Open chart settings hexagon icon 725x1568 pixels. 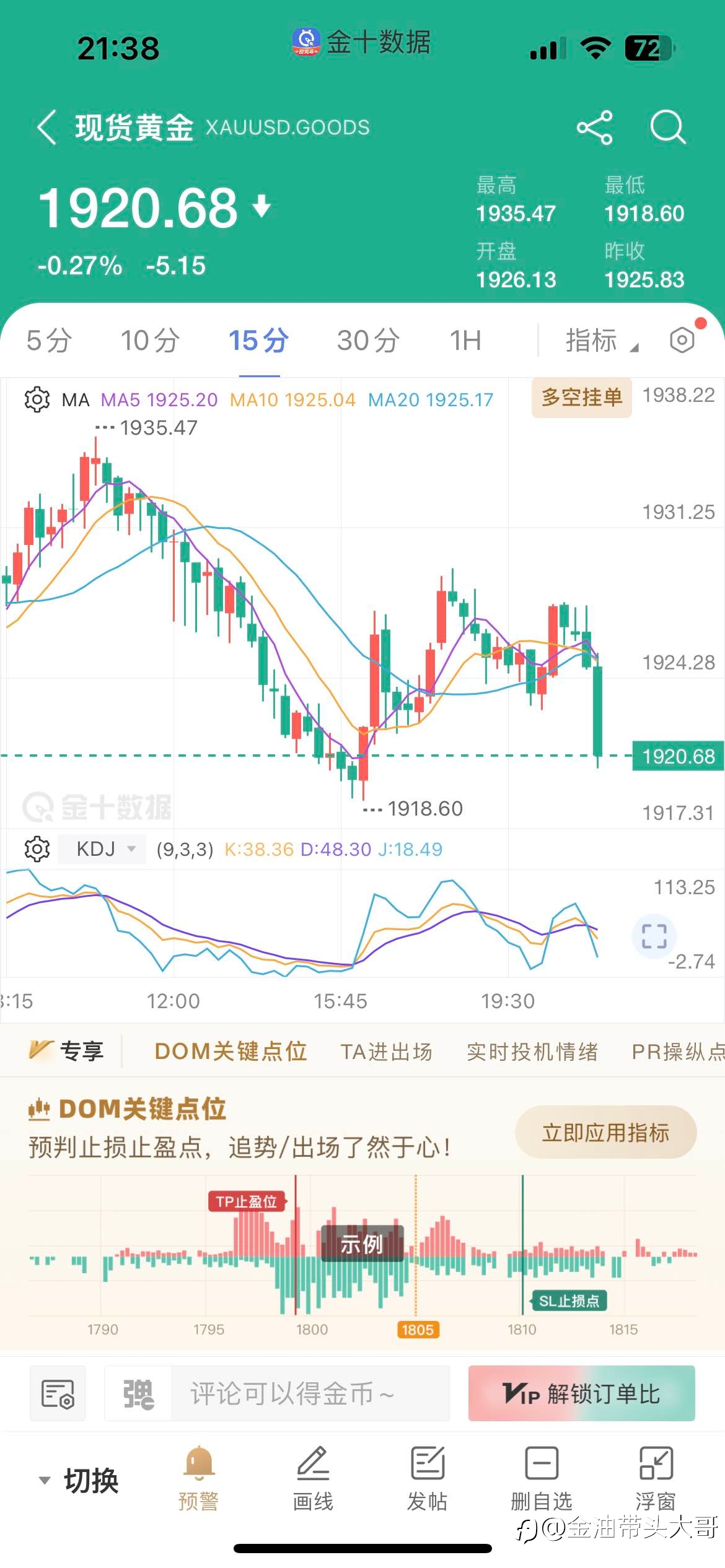[x=682, y=339]
